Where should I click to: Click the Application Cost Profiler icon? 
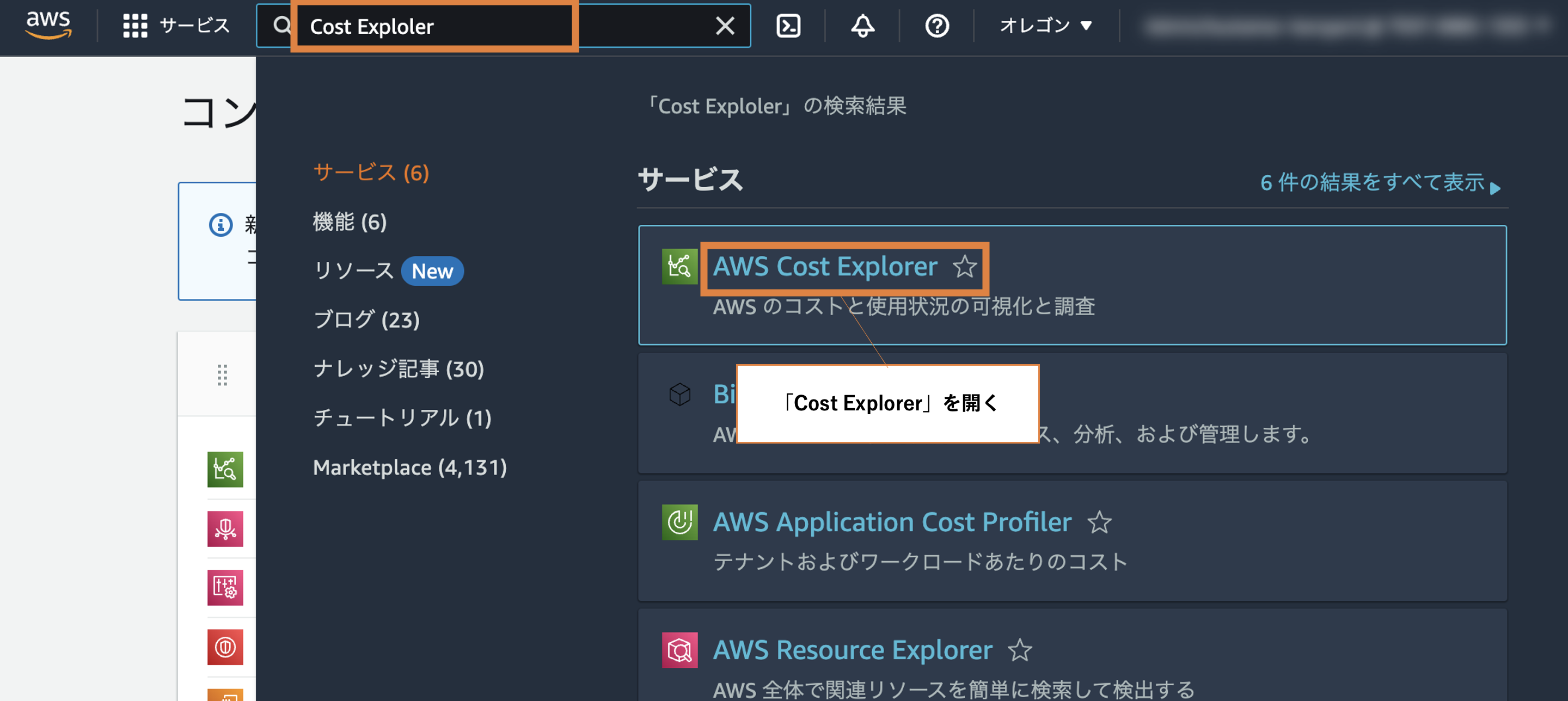[679, 522]
